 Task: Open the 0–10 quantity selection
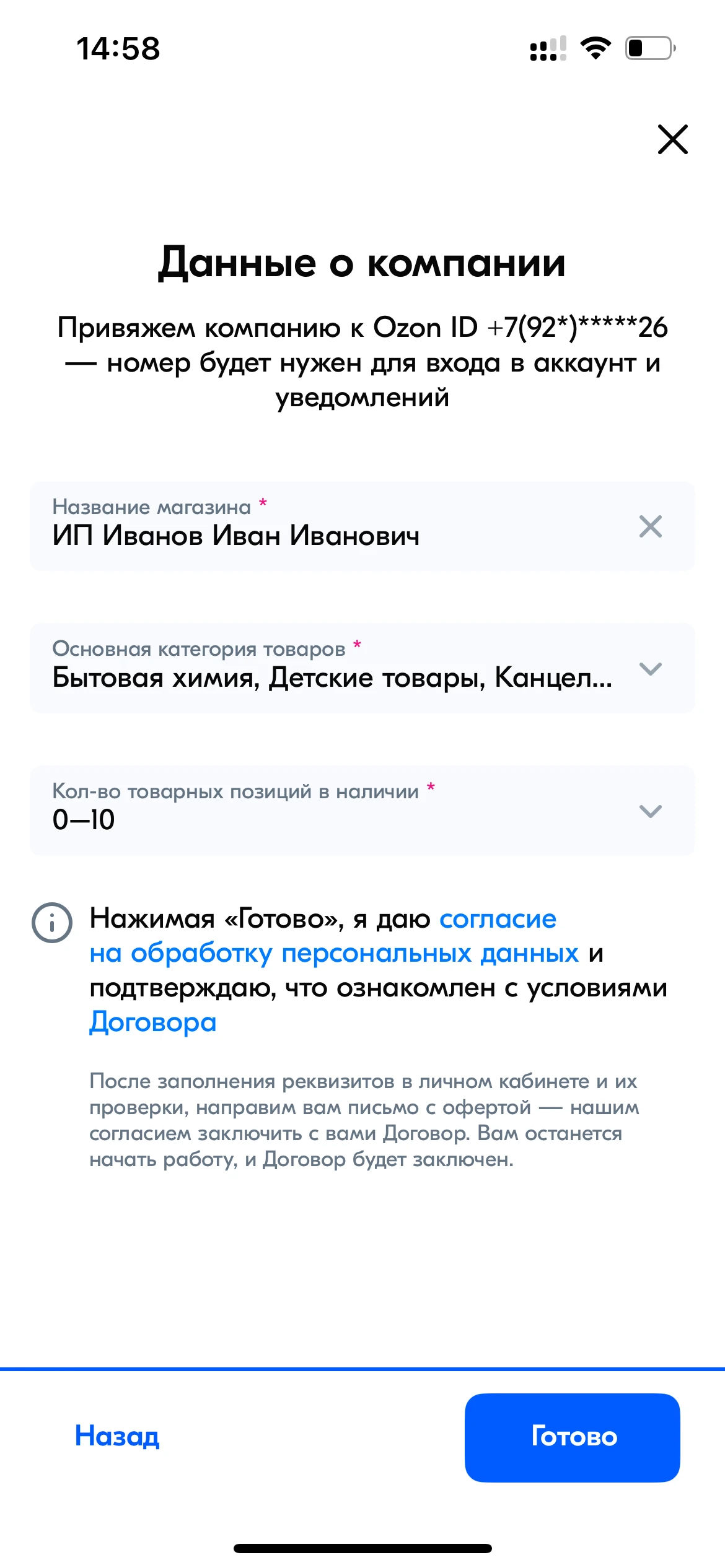point(84,820)
